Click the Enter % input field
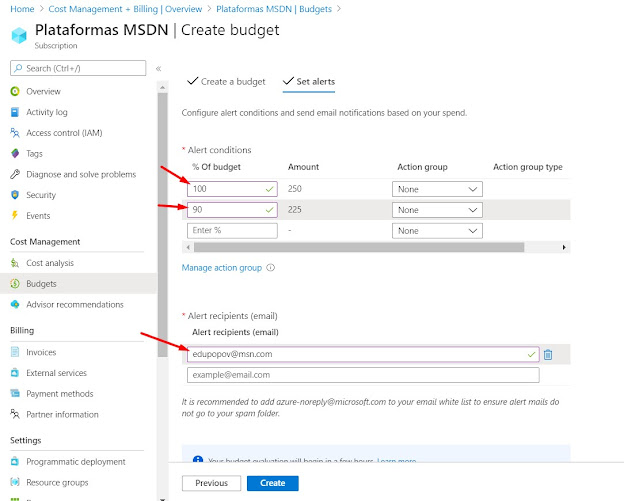This screenshot has height=501, width=624. tap(232, 230)
